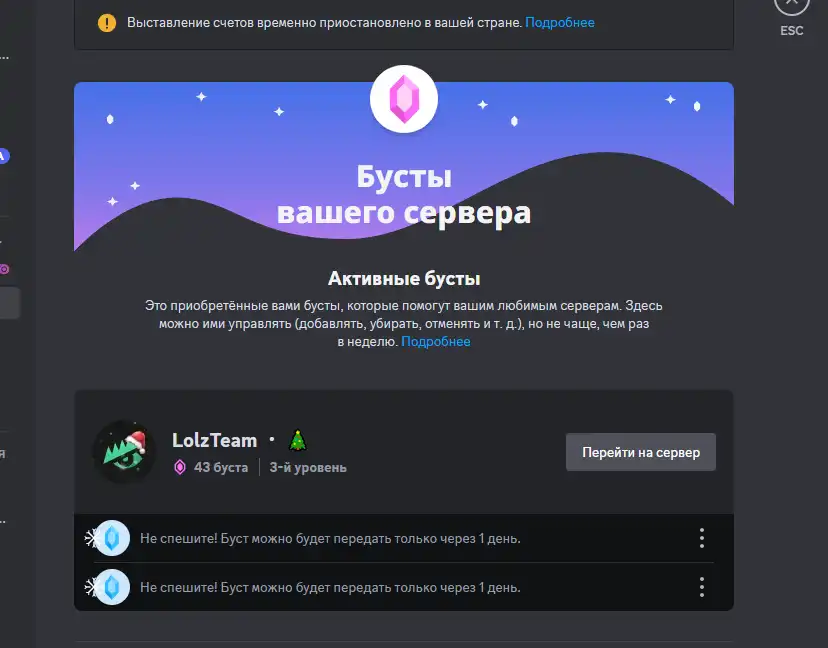
Task: Click the snowflake cooldown icon on second boost
Action: tap(92, 587)
